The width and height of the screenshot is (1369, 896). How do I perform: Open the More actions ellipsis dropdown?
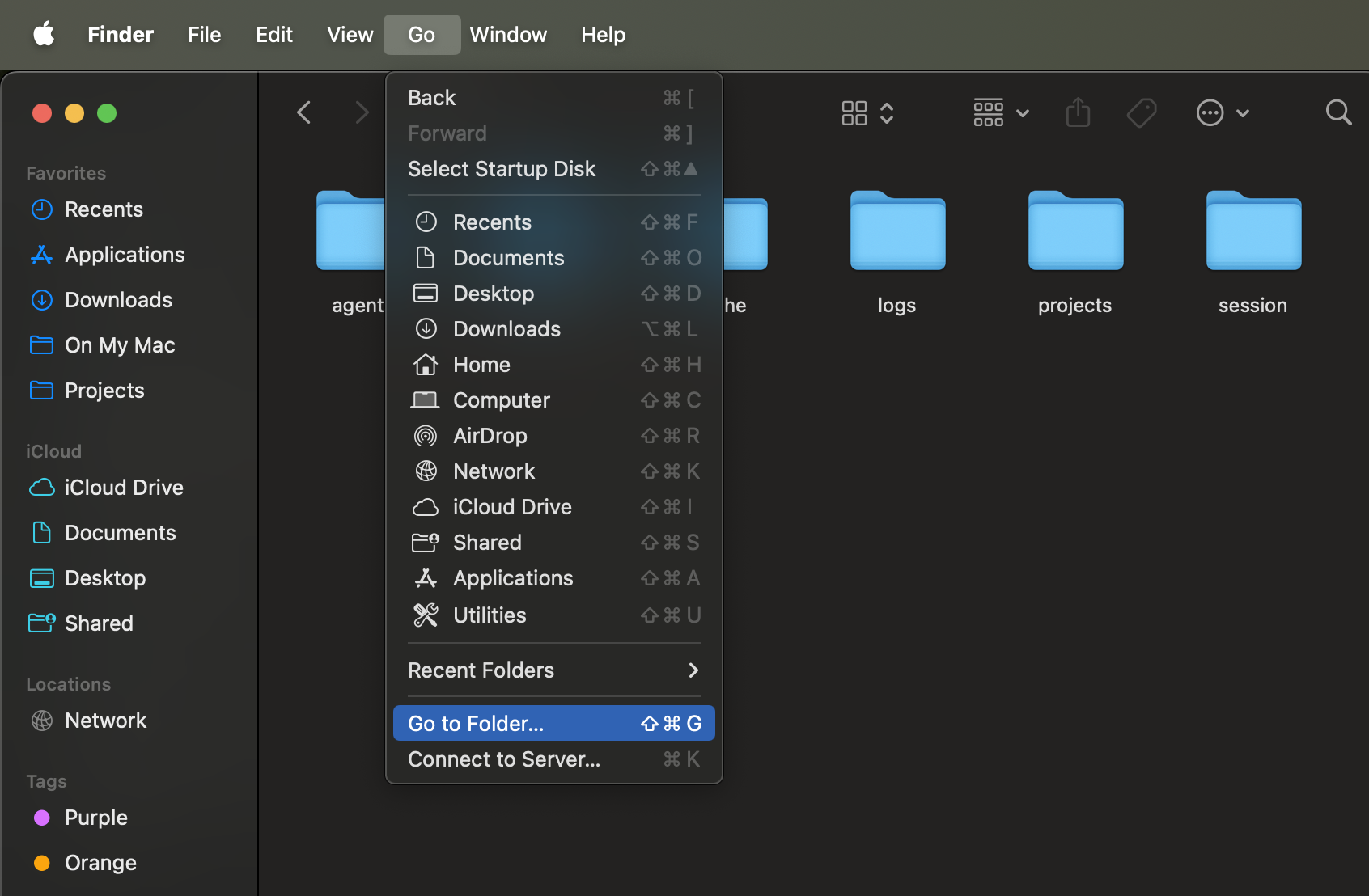tap(1223, 112)
